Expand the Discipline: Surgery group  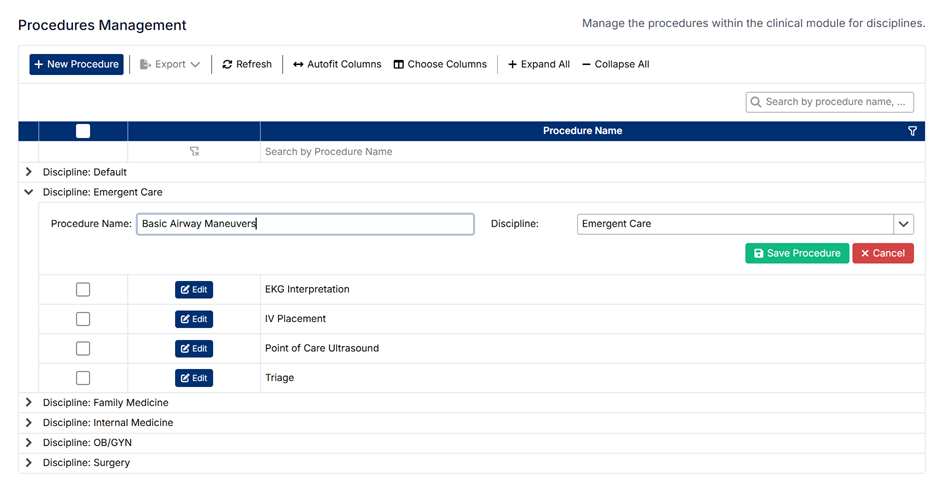click(29, 463)
